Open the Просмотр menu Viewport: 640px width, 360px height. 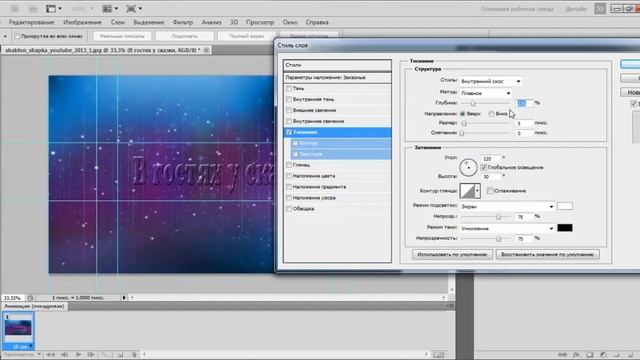[x=260, y=22]
